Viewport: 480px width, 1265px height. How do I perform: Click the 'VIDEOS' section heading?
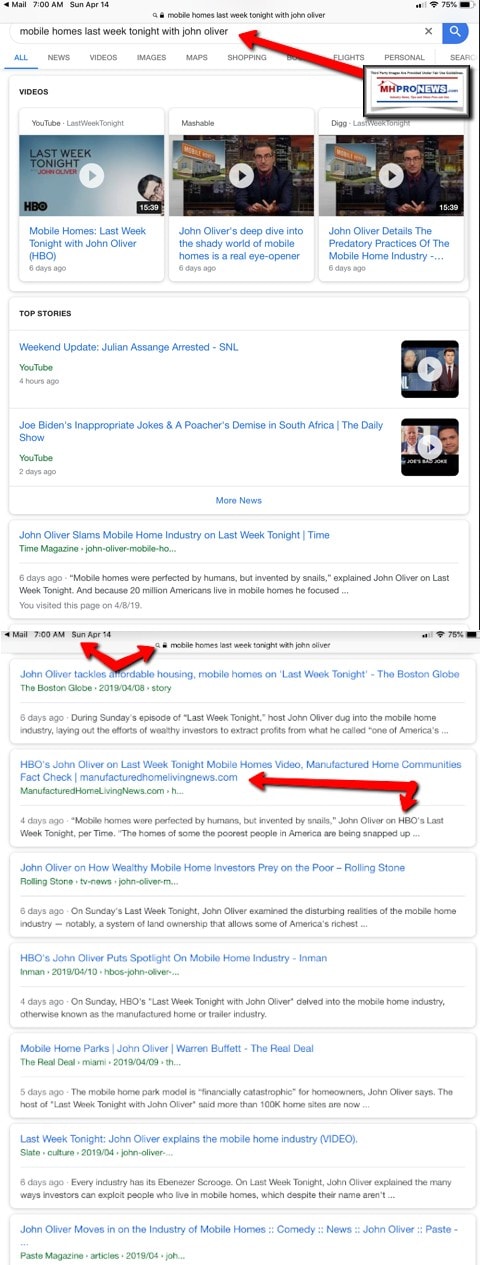click(x=35, y=91)
